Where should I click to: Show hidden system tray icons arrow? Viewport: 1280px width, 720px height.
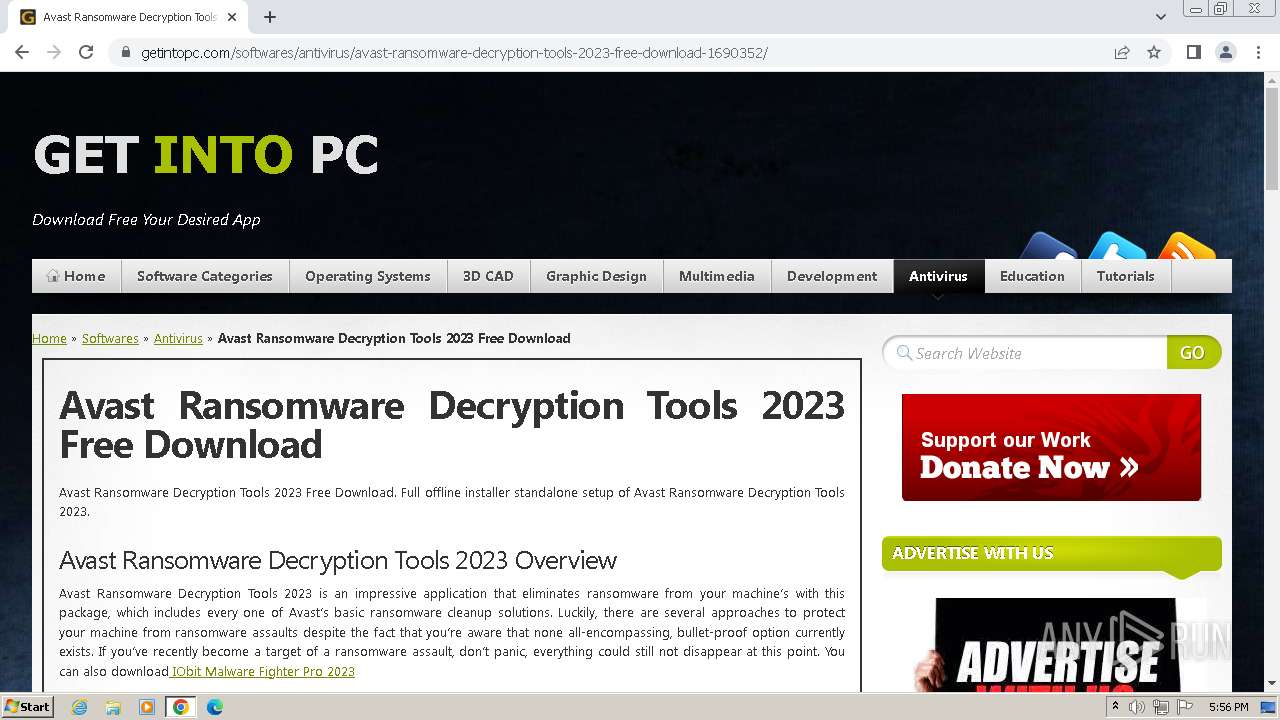tap(1116, 707)
